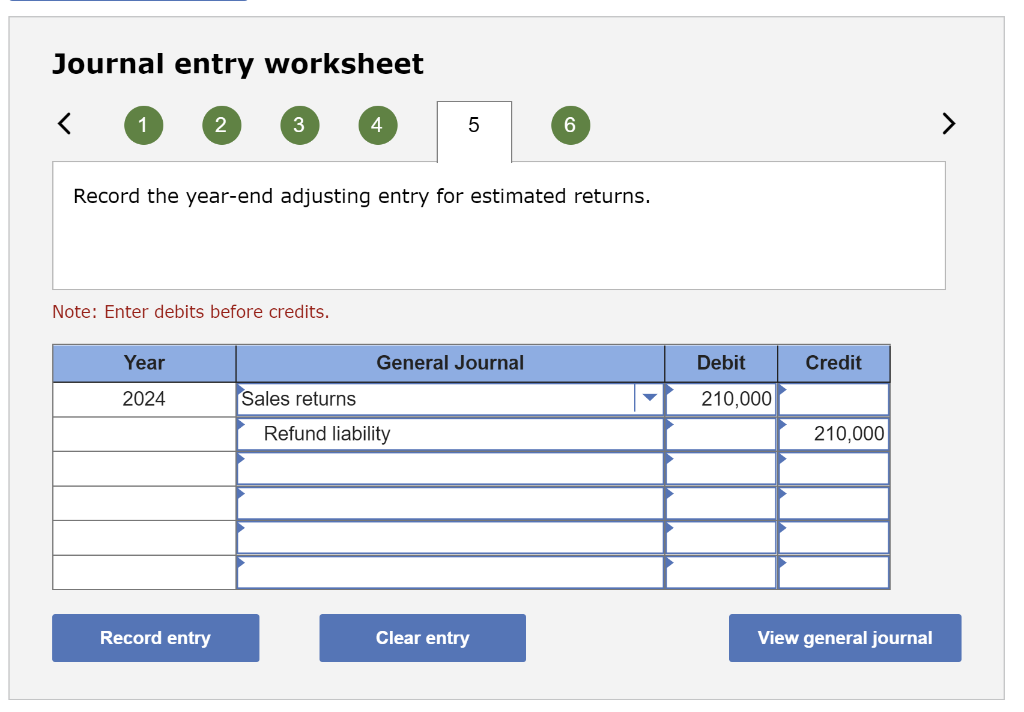Click the left navigation chevron arrow
1024x712 pixels.
pos(63,123)
